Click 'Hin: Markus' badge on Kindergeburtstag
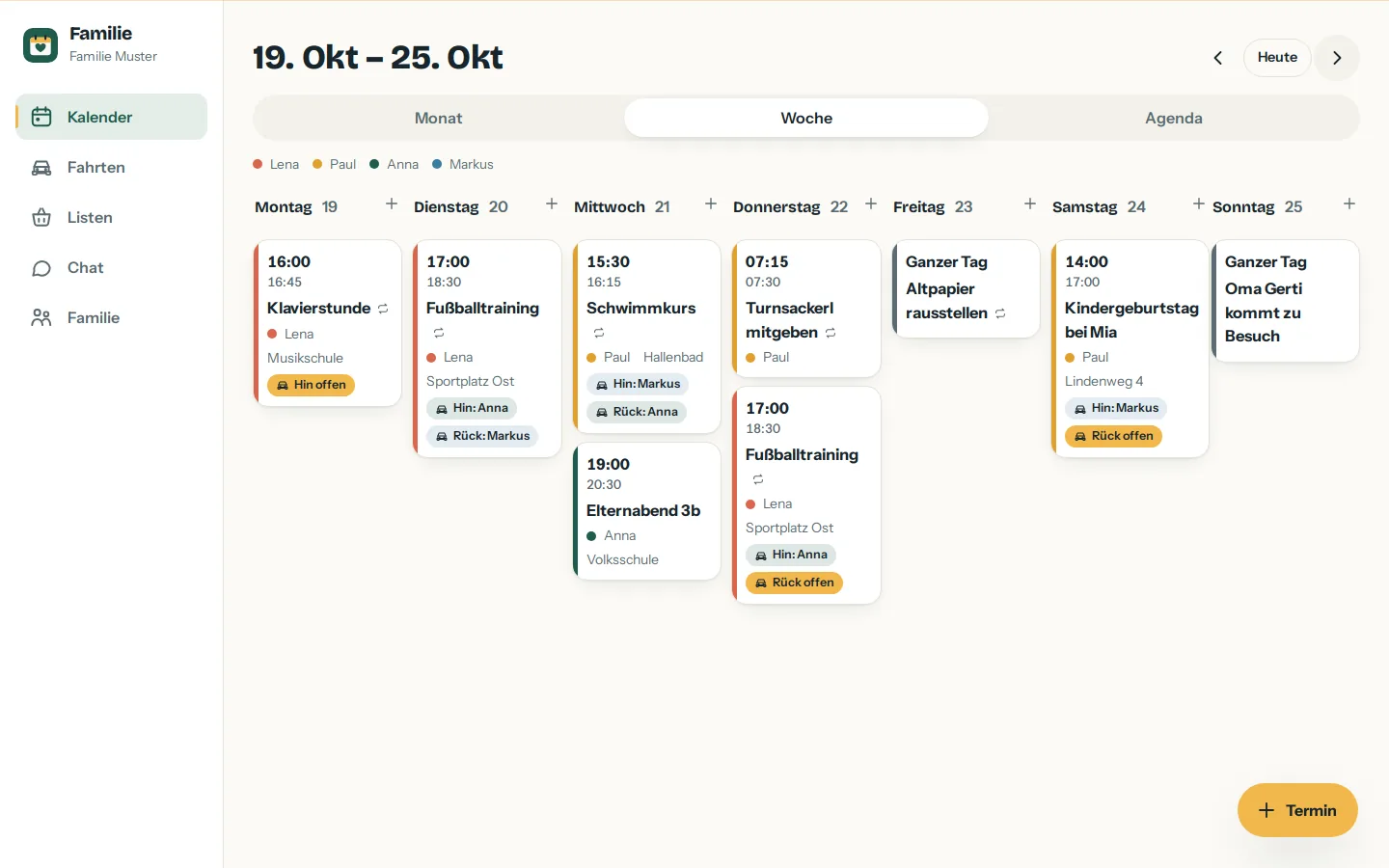This screenshot has height=868, width=1389. tap(1116, 408)
